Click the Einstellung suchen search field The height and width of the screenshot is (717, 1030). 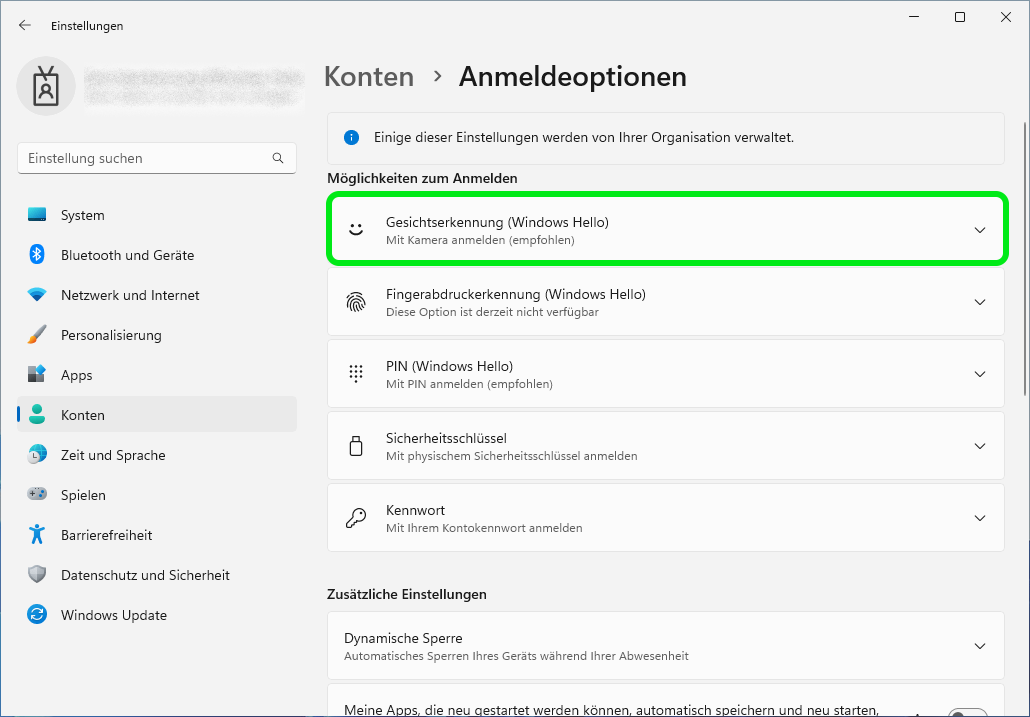pos(145,158)
